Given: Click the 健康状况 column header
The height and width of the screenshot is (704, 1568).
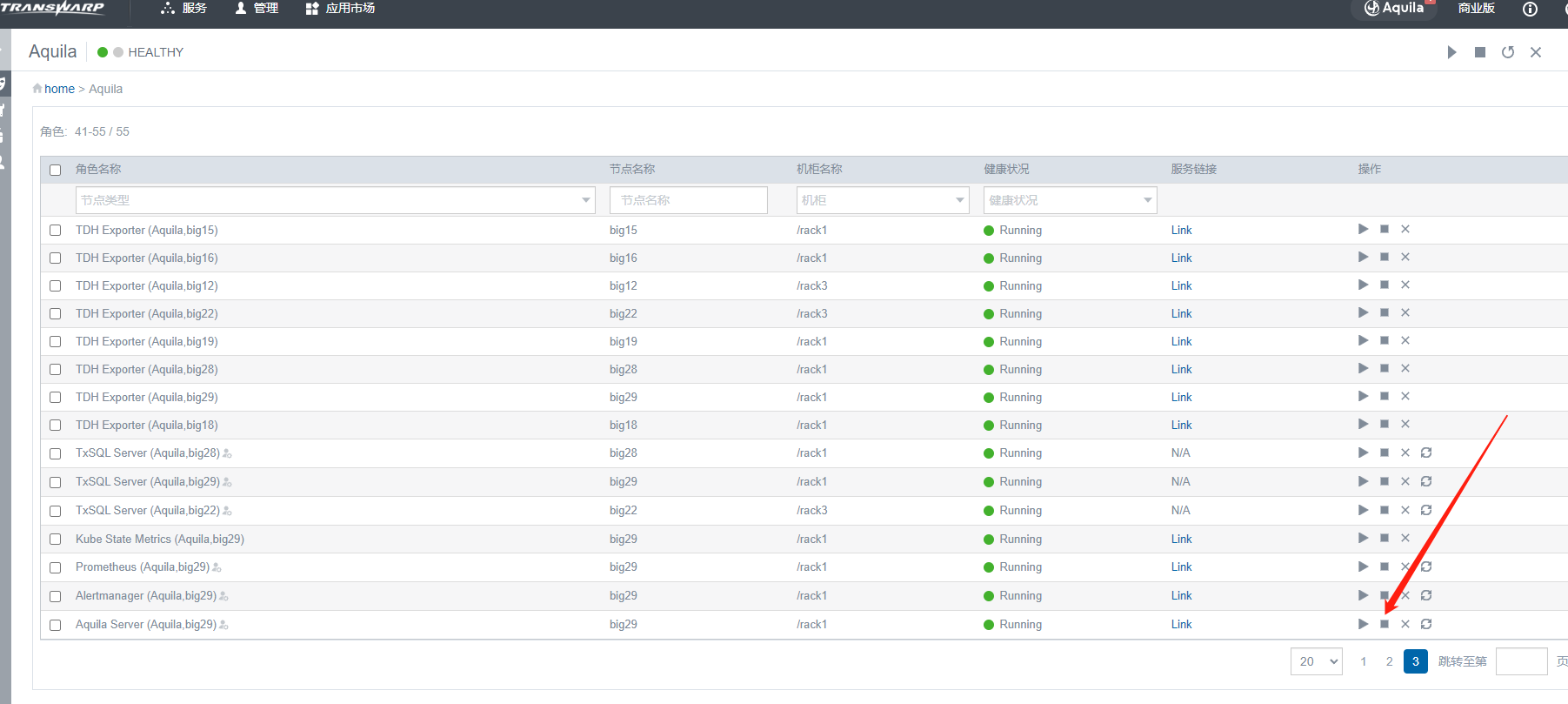Looking at the screenshot, I should (x=1006, y=169).
